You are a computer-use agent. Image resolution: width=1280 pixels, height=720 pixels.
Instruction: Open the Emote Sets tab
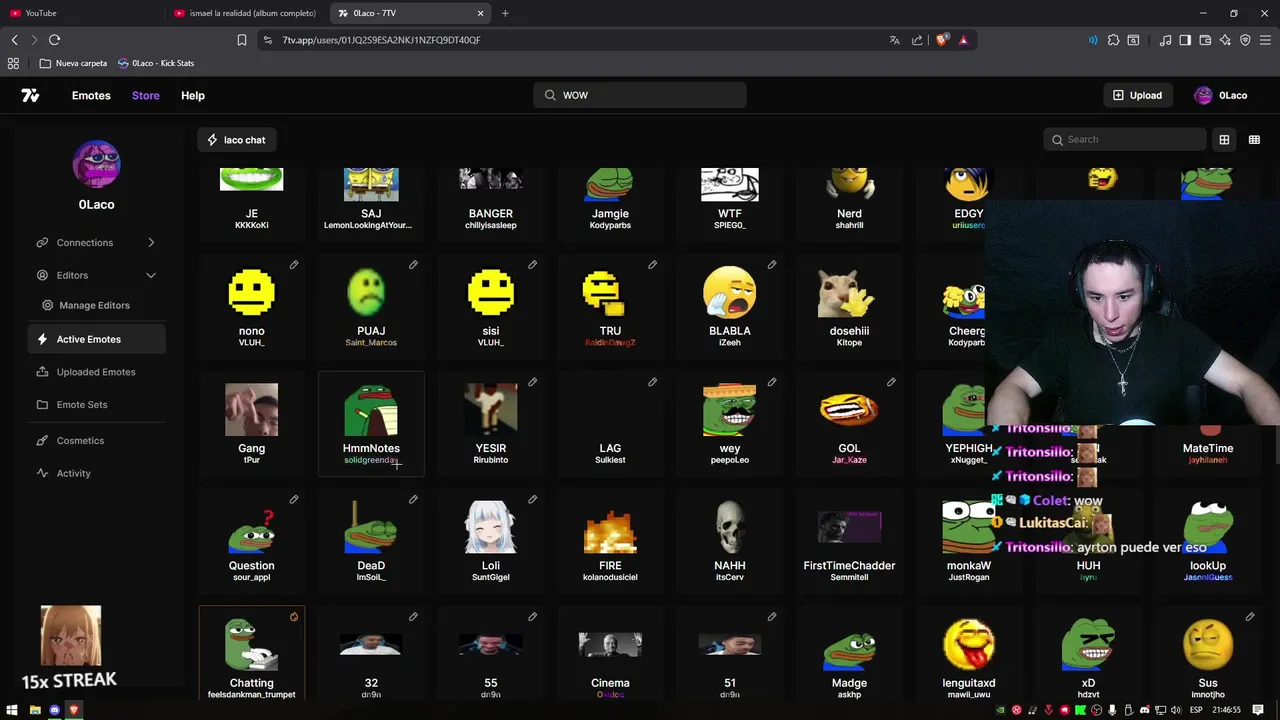point(96,404)
